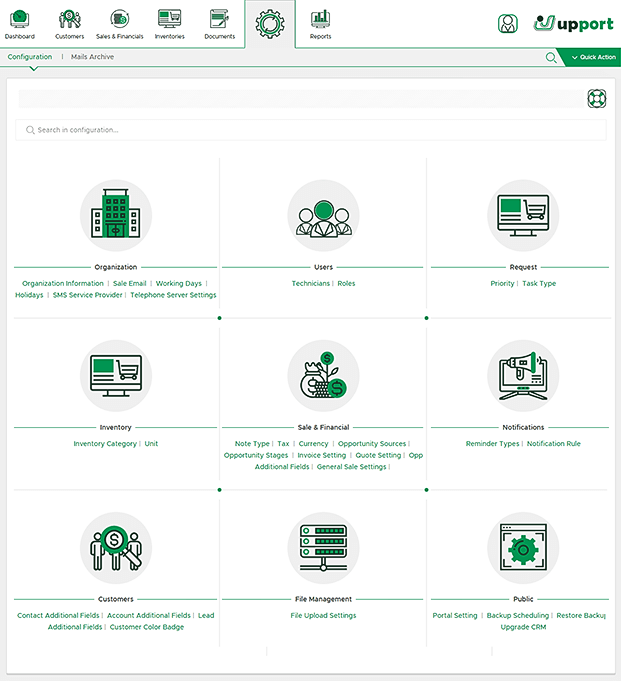Click the File Management server icon

point(324,548)
